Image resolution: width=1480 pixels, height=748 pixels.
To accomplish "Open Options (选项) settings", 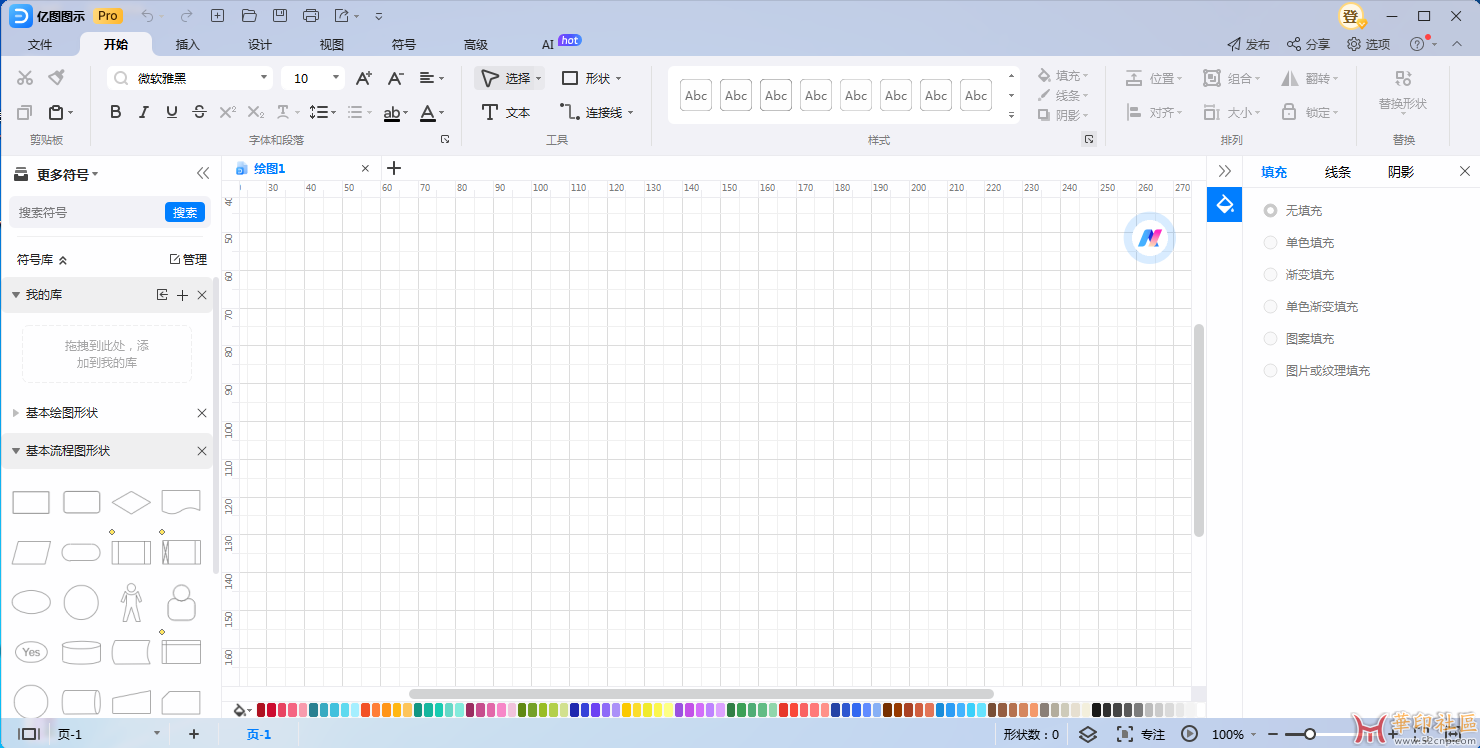I will (x=1368, y=44).
